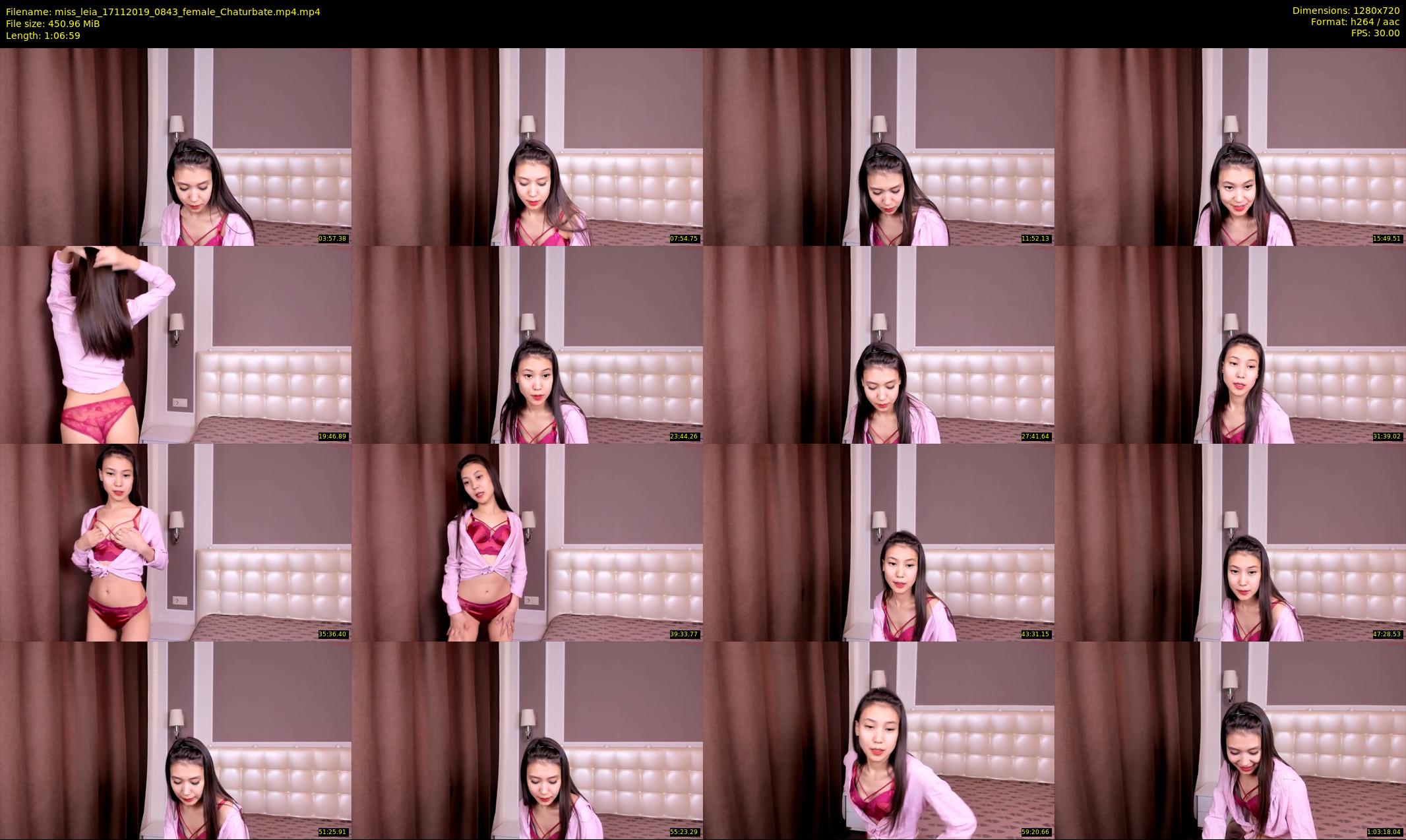Click the last frame at 1:03:18.04
This screenshot has width=1406, height=840.
pyautogui.click(x=1230, y=740)
